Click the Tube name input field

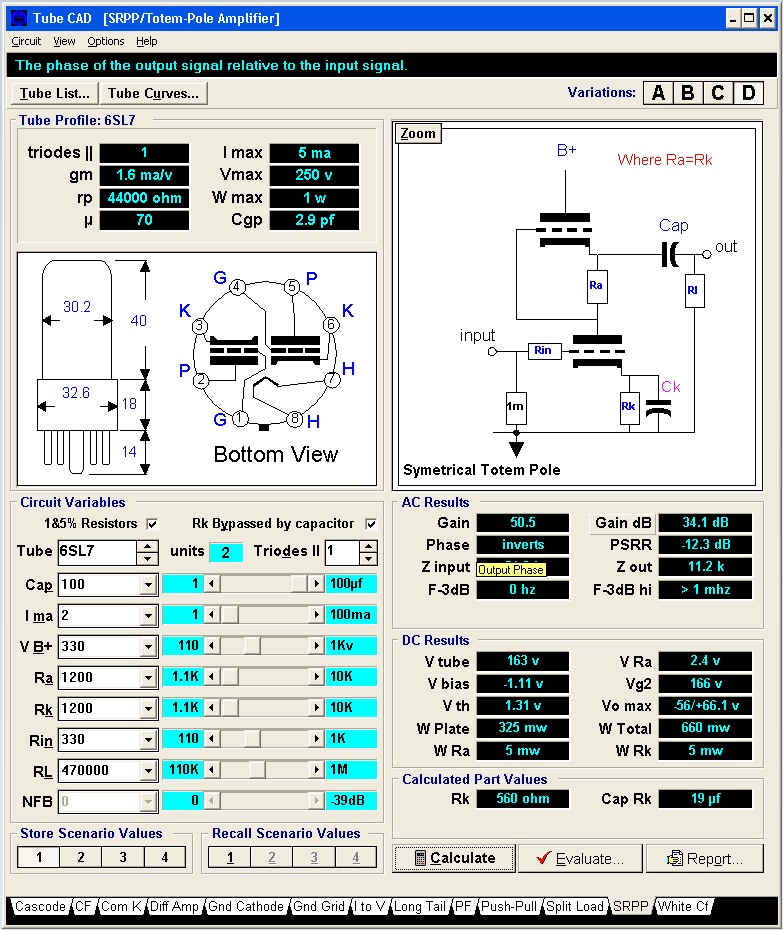point(95,552)
